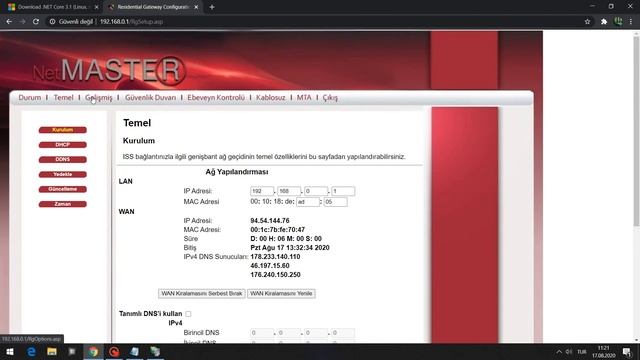Switch to Chrome in the taskbar
The height and width of the screenshot is (360, 640).
click(93, 352)
